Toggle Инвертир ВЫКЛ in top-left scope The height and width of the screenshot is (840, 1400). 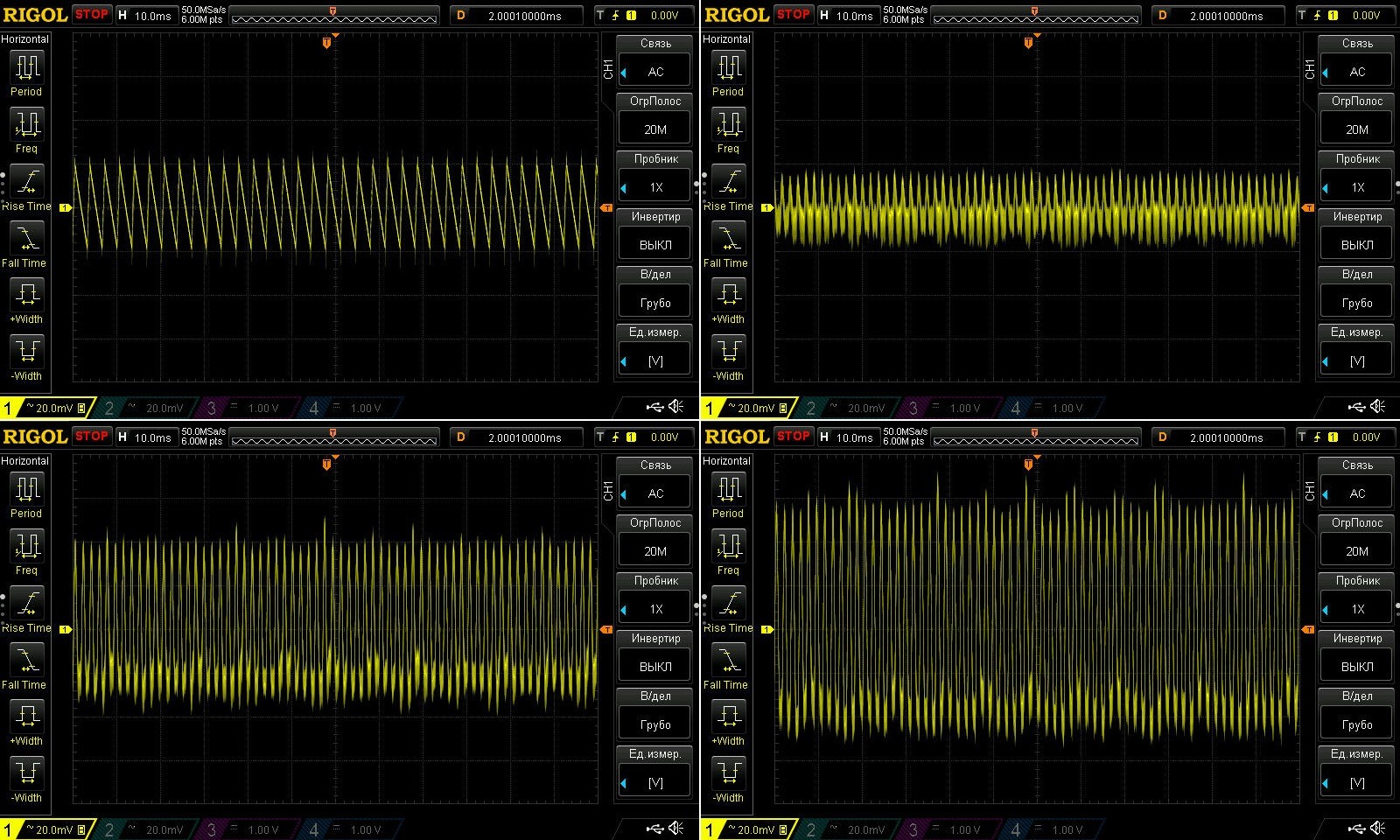655,245
